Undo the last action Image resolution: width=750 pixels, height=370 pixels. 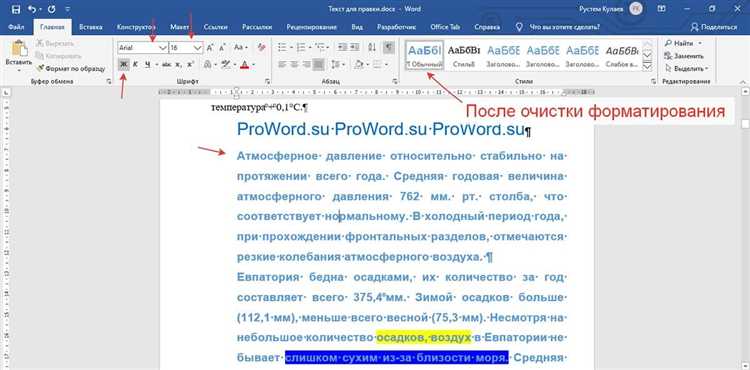click(x=33, y=9)
